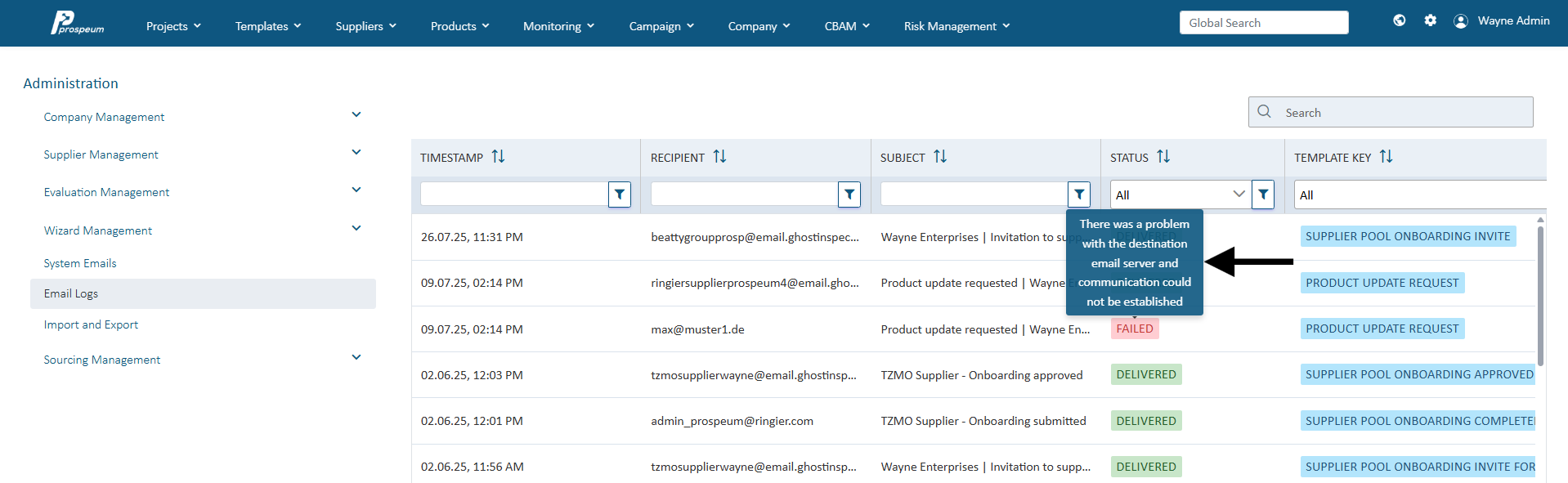Screen dimensions: 1568x483
Task: Sort by Timestamp column arrows
Action: [x=498, y=156]
